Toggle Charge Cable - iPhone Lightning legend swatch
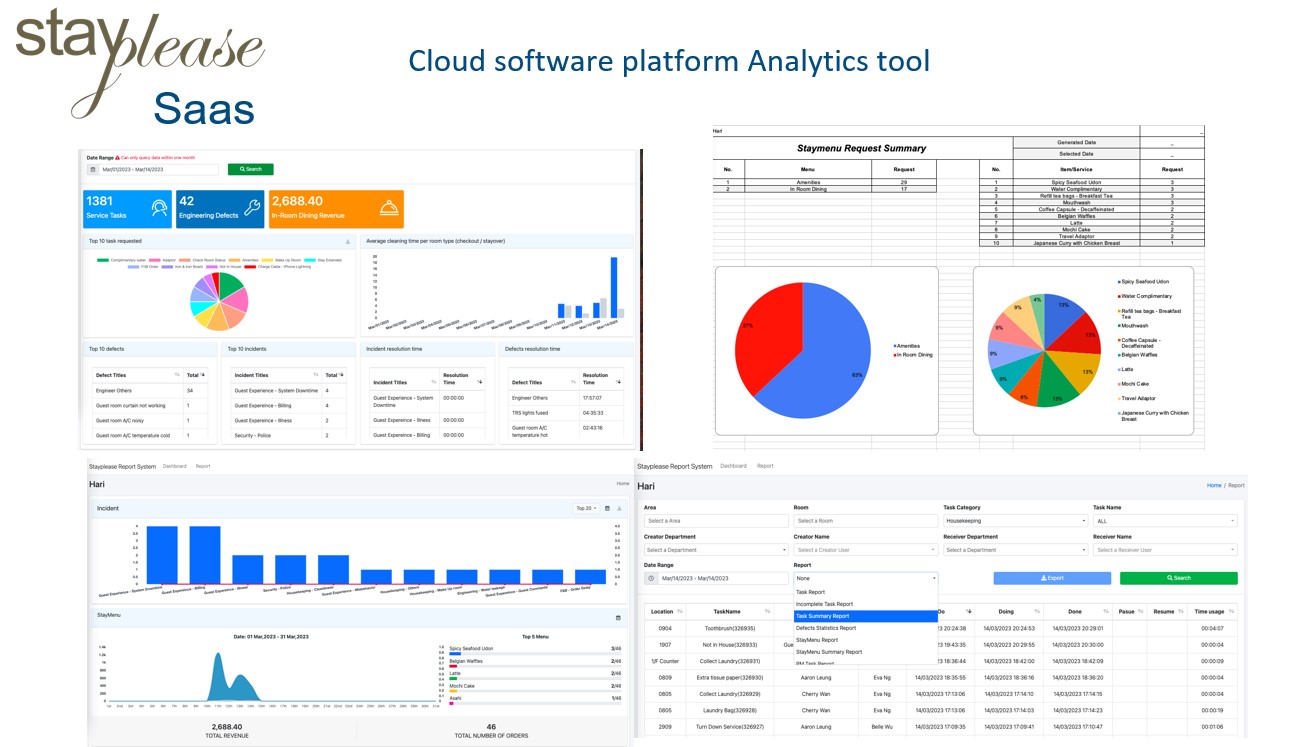The width and height of the screenshot is (1302, 747). (251, 267)
